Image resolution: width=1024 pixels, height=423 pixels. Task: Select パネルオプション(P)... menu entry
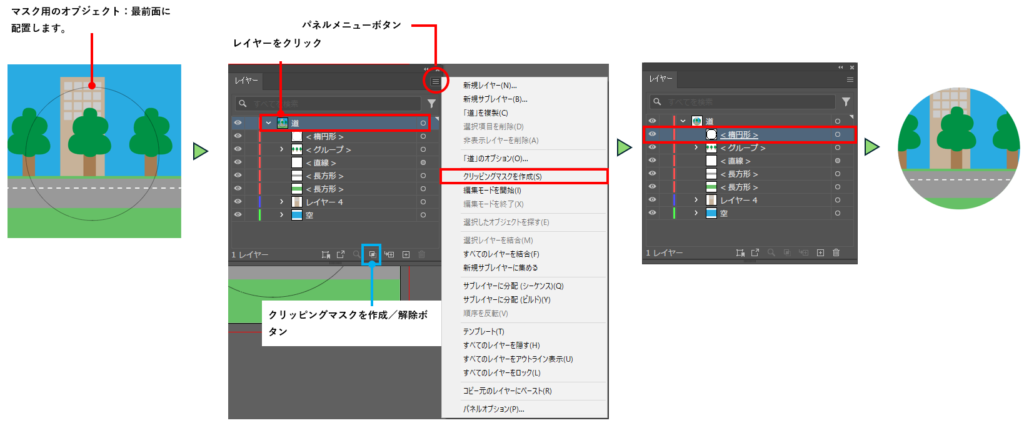pyautogui.click(x=493, y=409)
